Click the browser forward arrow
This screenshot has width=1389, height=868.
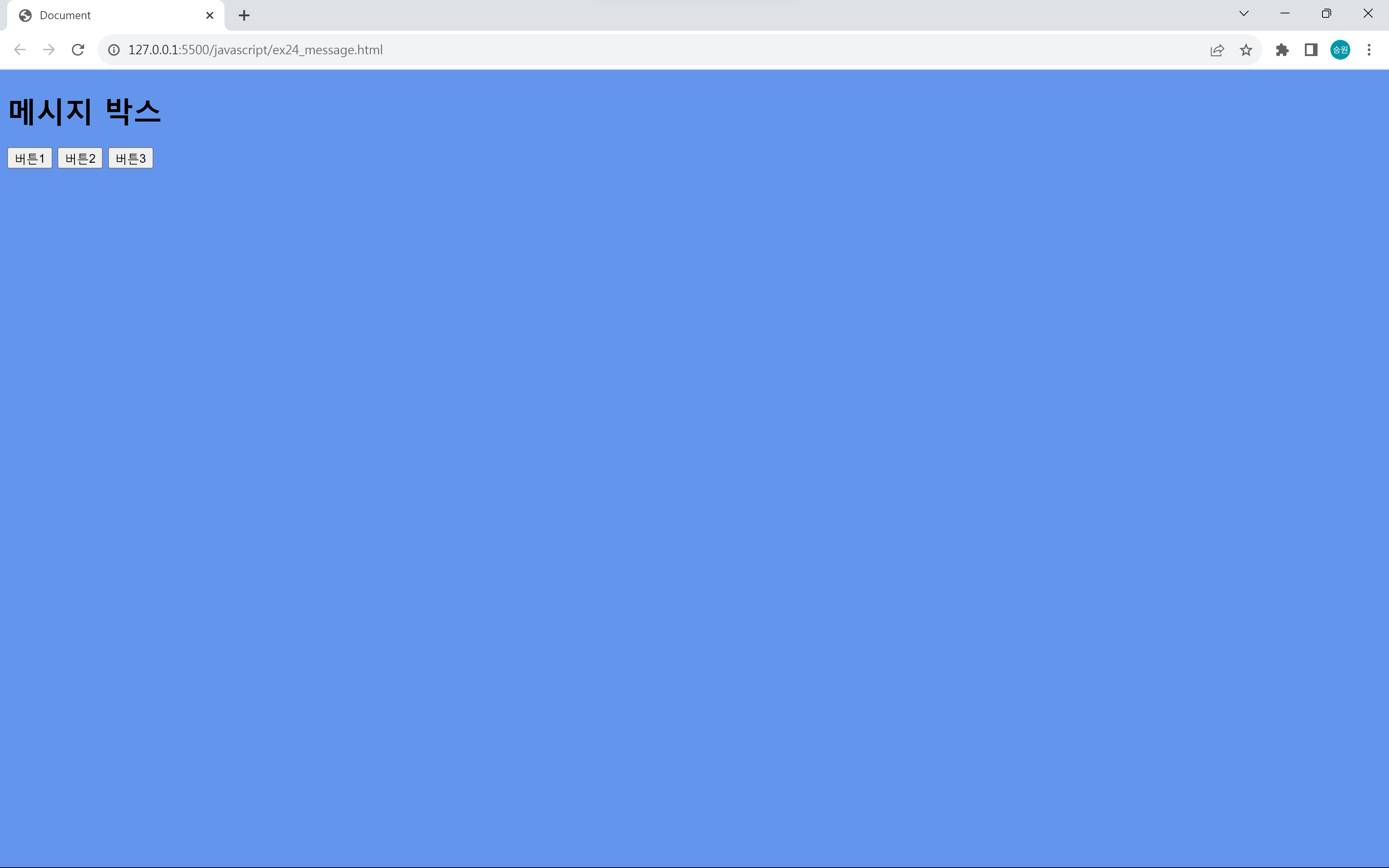point(49,50)
